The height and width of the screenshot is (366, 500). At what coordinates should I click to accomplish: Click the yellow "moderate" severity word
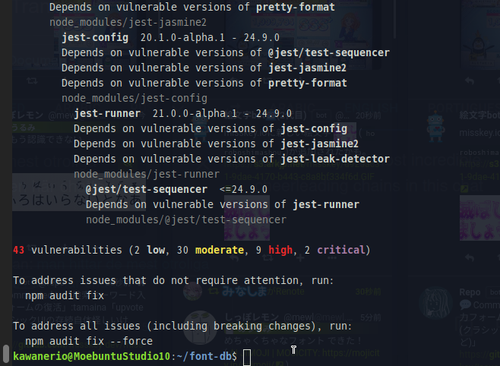click(219, 250)
